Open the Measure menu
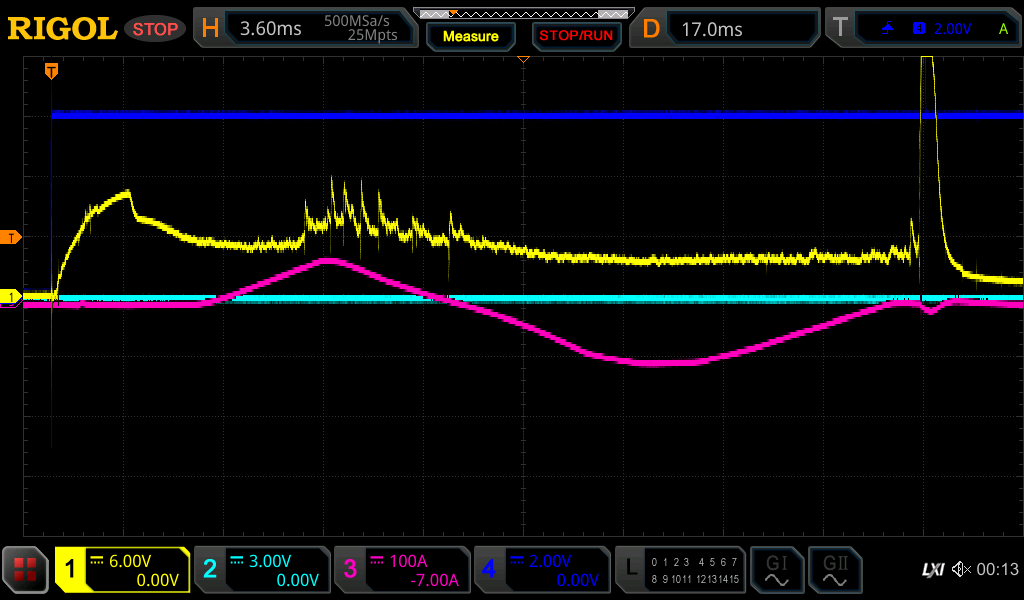The width and height of the screenshot is (1024, 600). click(x=470, y=36)
